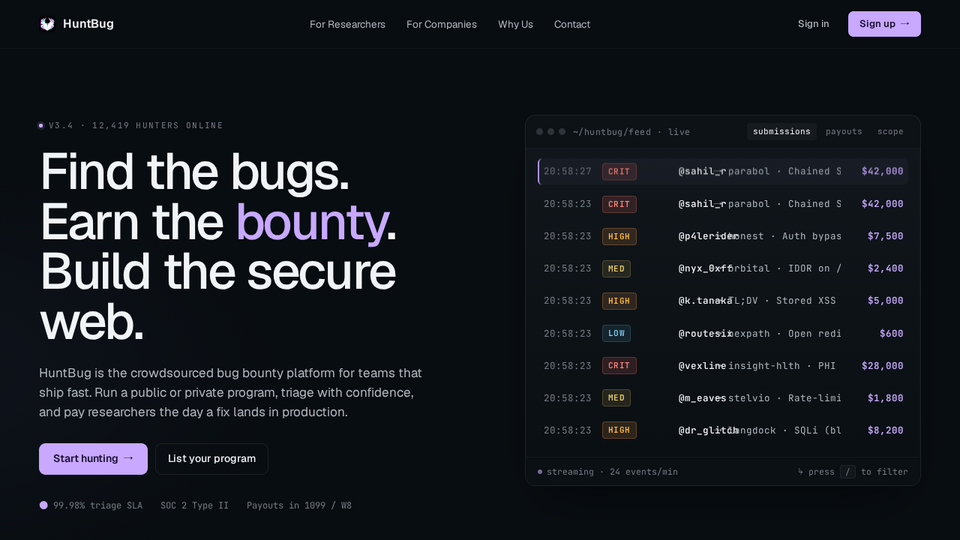Click the MED badge in the @m_eaves row
The image size is (960, 540).
(616, 398)
